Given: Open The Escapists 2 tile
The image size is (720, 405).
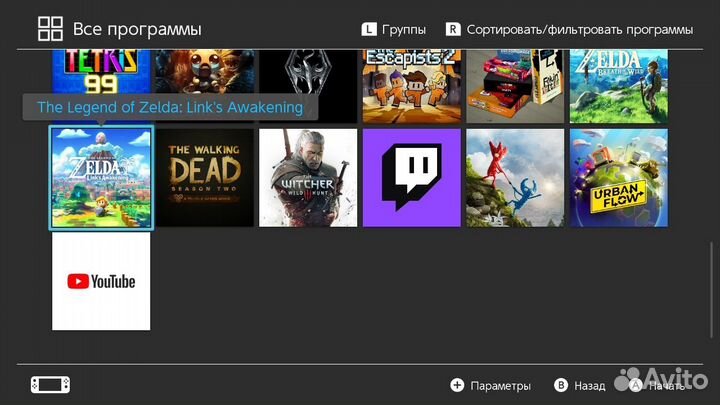Looking at the screenshot, I should [x=412, y=86].
